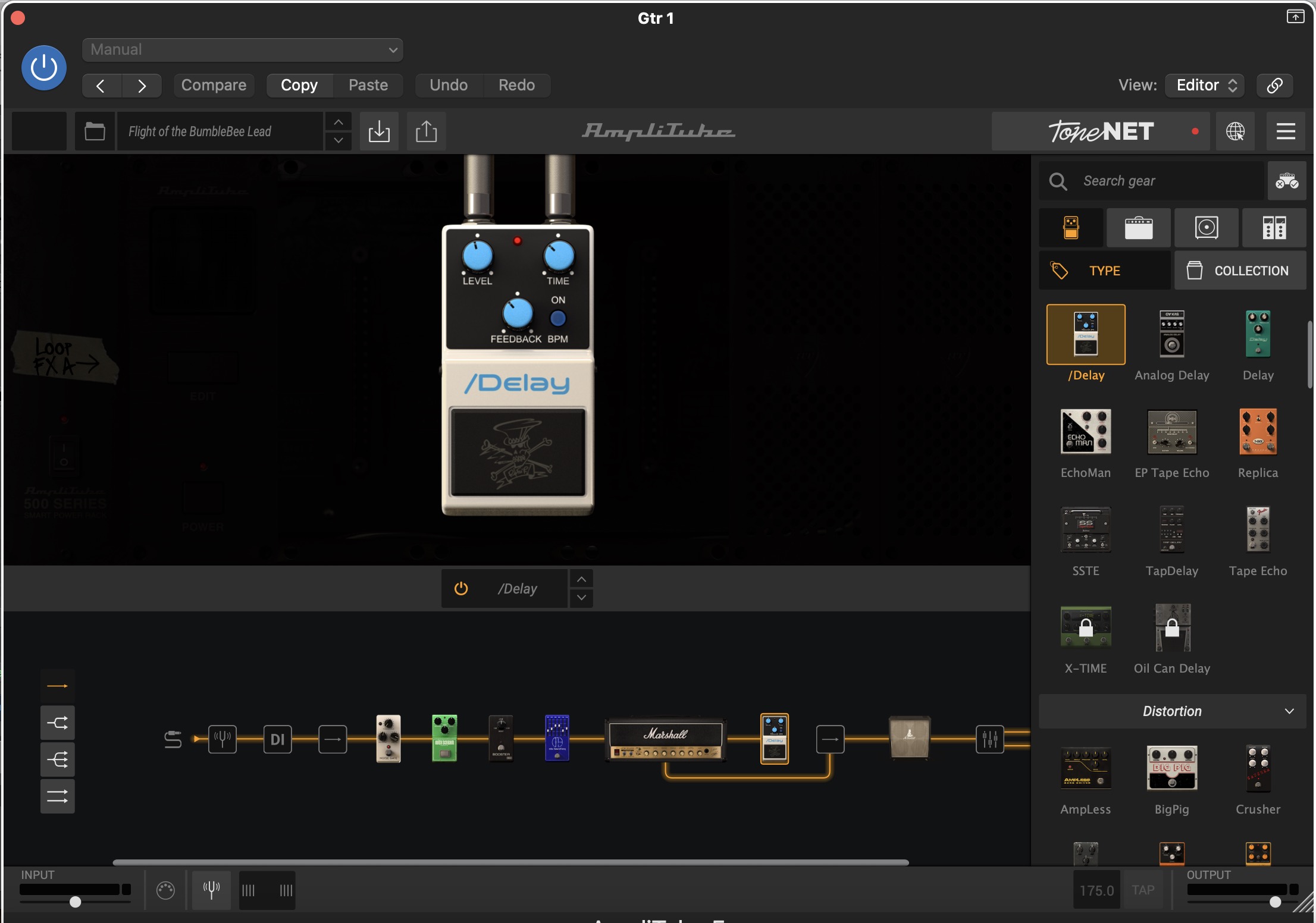This screenshot has width=1316, height=923.
Task: Click the FEEDBACK knob on the pedal
Action: (517, 313)
